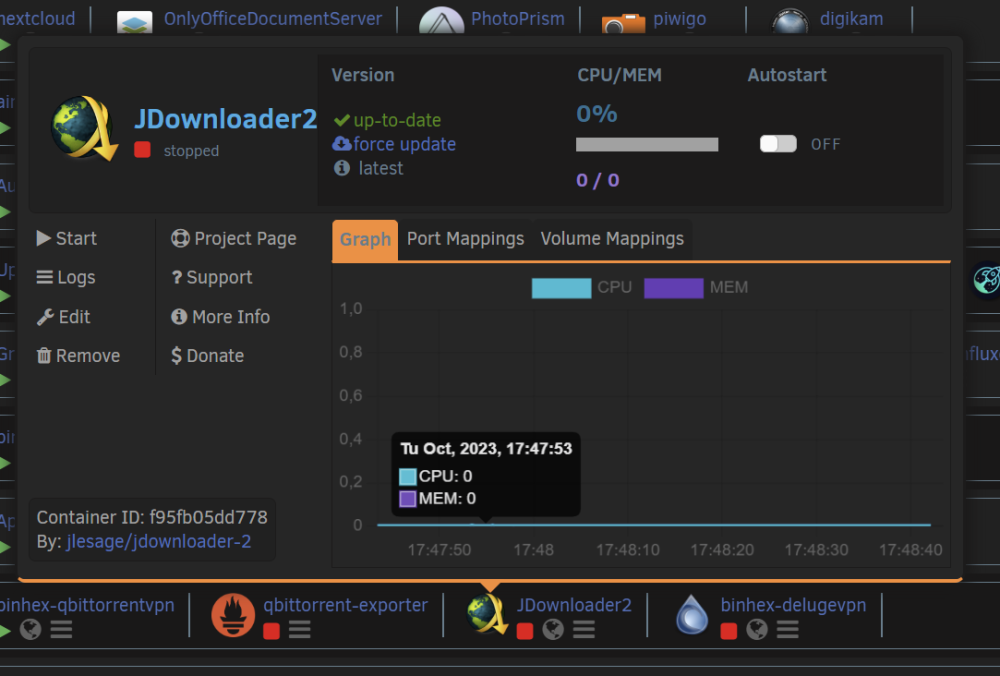This screenshot has height=676, width=1000.
Task: Click the digikam container name
Action: click(x=851, y=20)
